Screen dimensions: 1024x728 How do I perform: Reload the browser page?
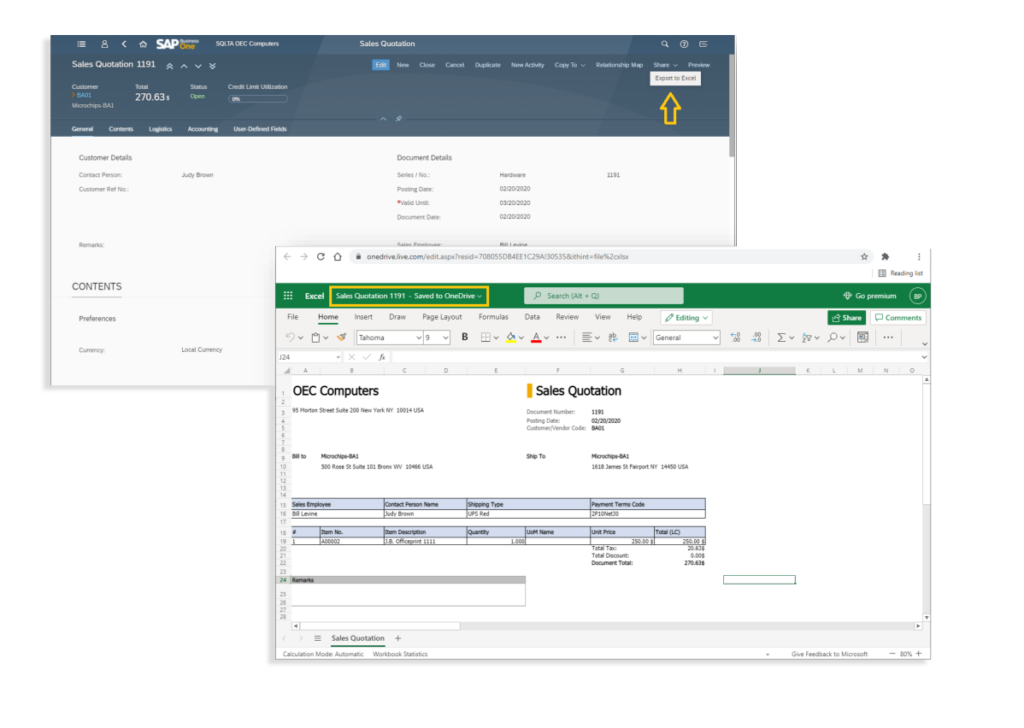(x=321, y=256)
